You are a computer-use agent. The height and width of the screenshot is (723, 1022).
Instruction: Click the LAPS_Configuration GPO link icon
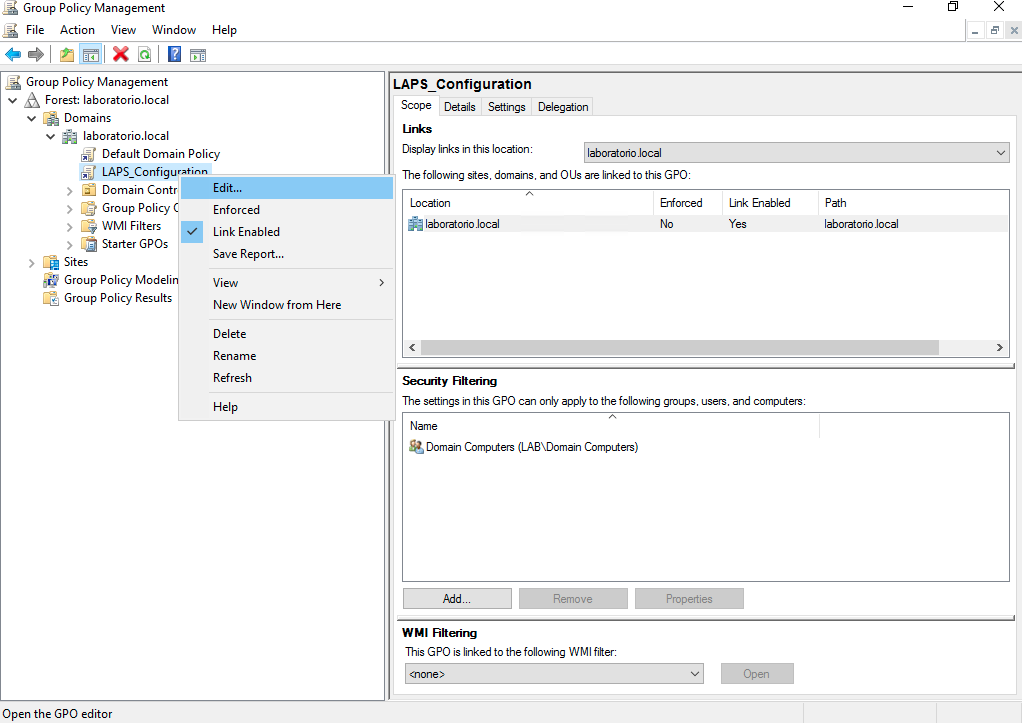click(89, 172)
